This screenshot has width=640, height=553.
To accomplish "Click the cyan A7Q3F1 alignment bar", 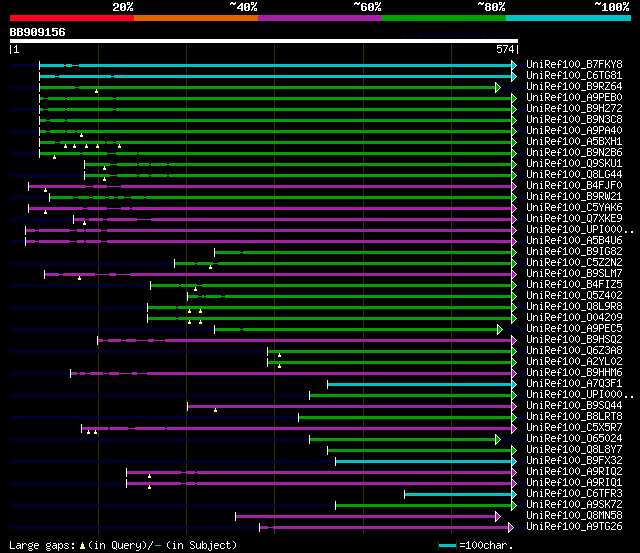I will click(x=420, y=384).
